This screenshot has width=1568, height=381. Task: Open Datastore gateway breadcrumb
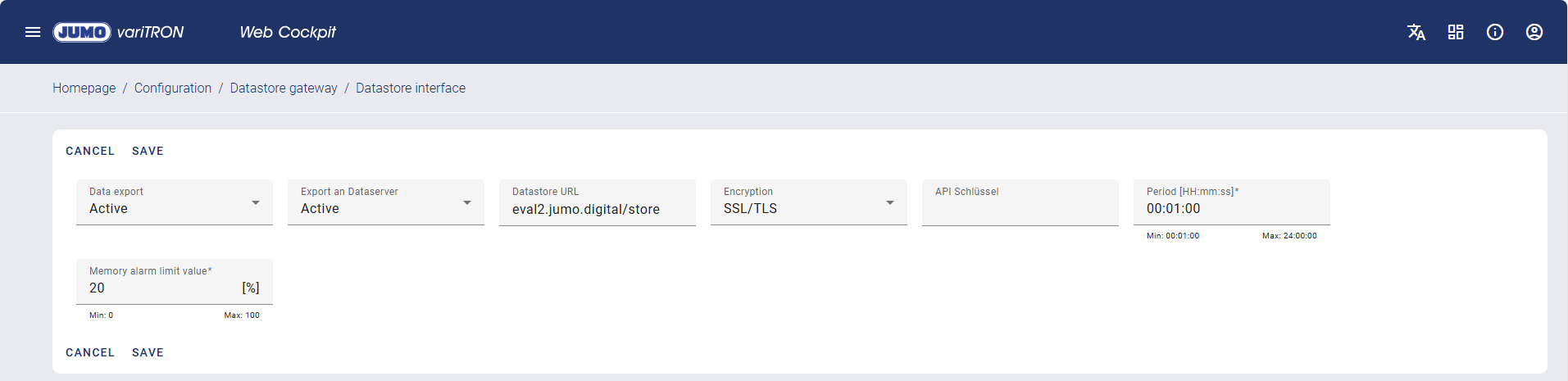point(284,88)
